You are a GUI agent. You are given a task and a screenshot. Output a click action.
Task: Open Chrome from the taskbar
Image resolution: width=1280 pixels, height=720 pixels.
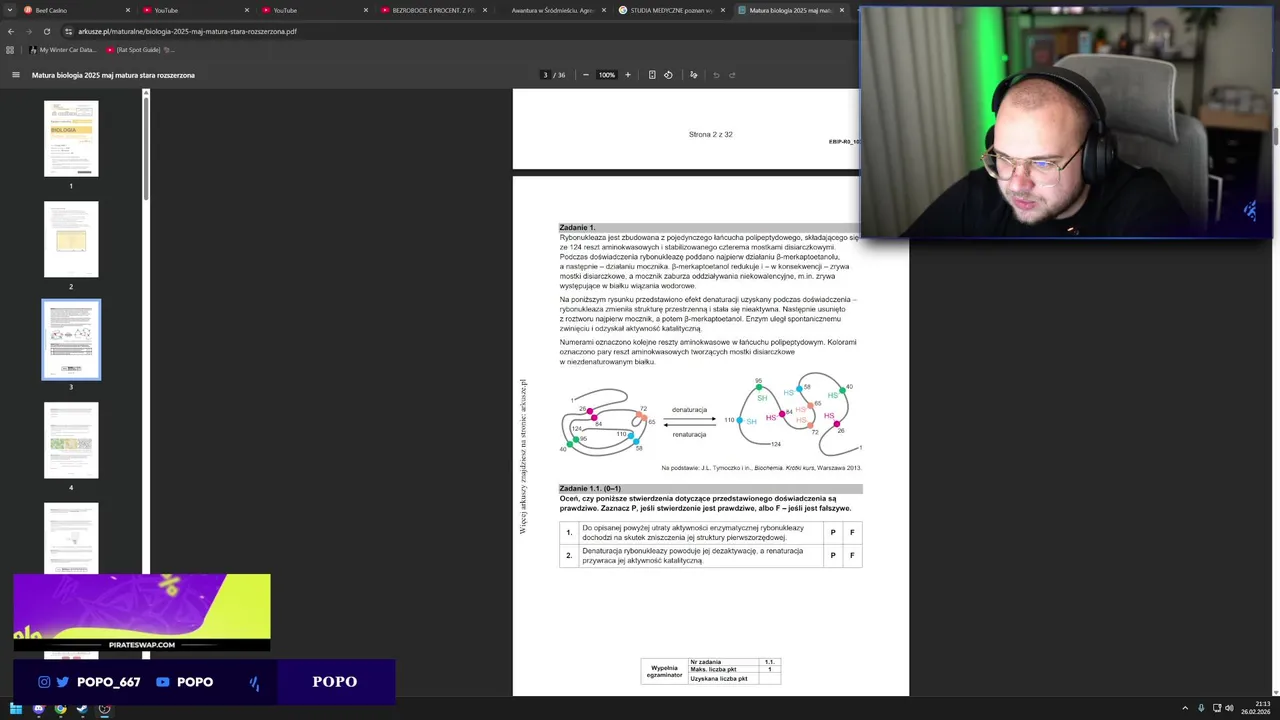click(60, 709)
